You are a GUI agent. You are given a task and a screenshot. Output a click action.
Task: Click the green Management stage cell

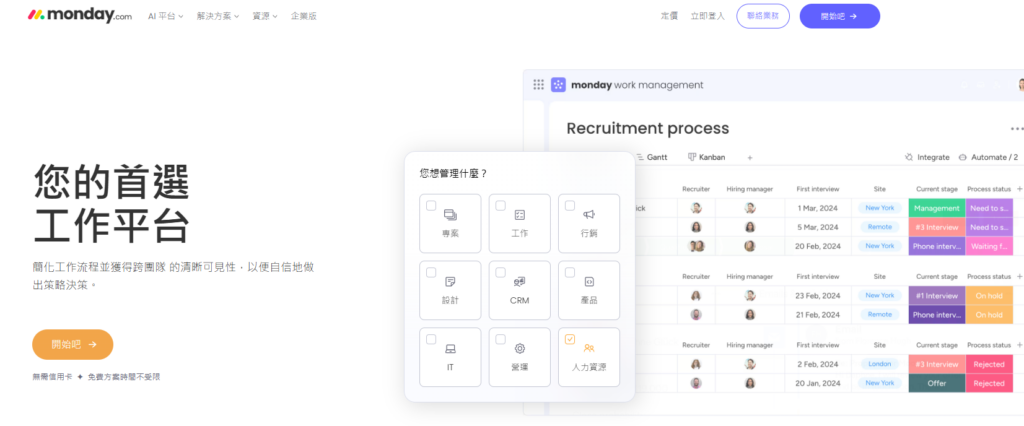[936, 208]
